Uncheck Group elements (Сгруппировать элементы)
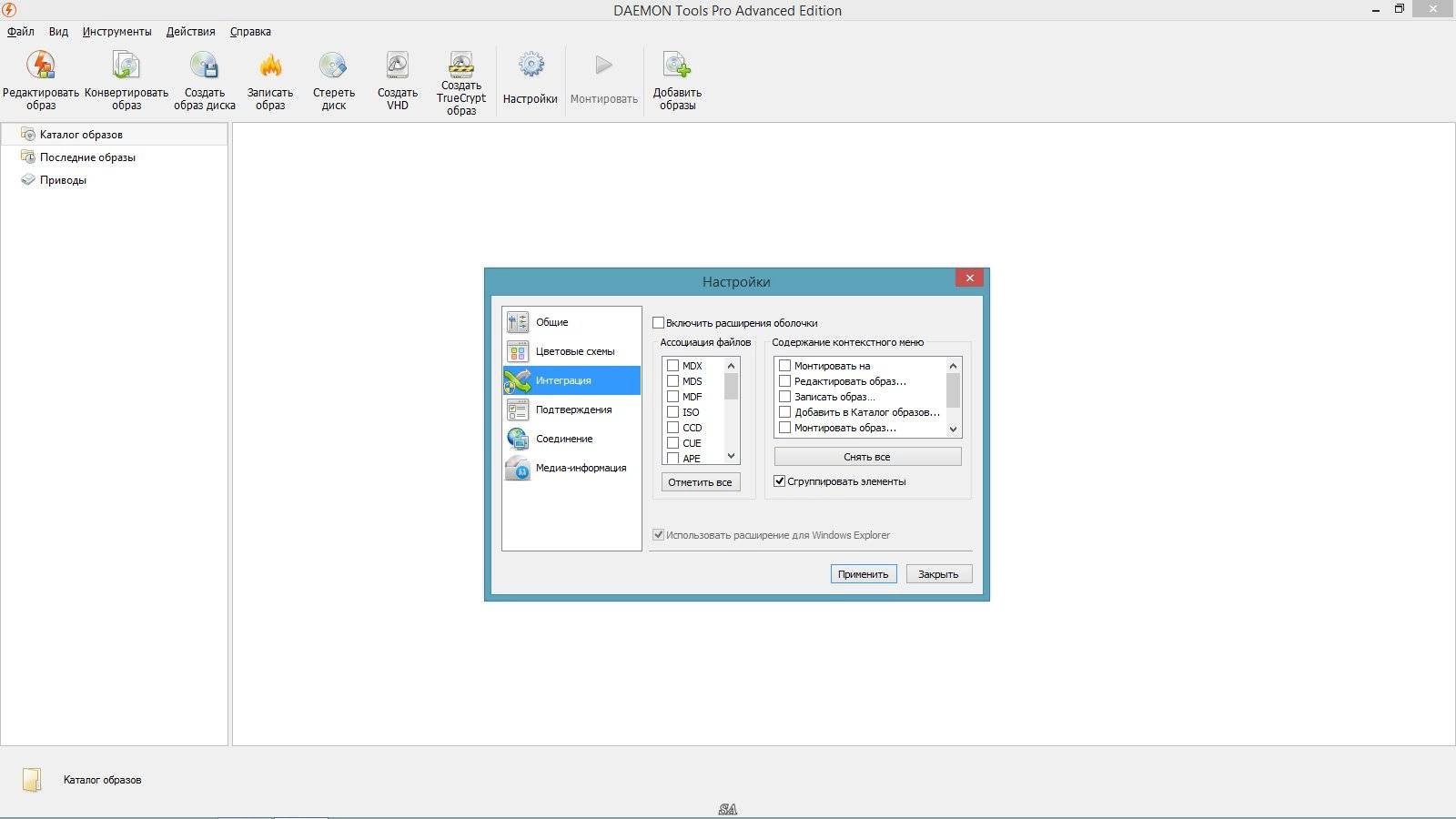This screenshot has height=819, width=1456. (x=779, y=481)
